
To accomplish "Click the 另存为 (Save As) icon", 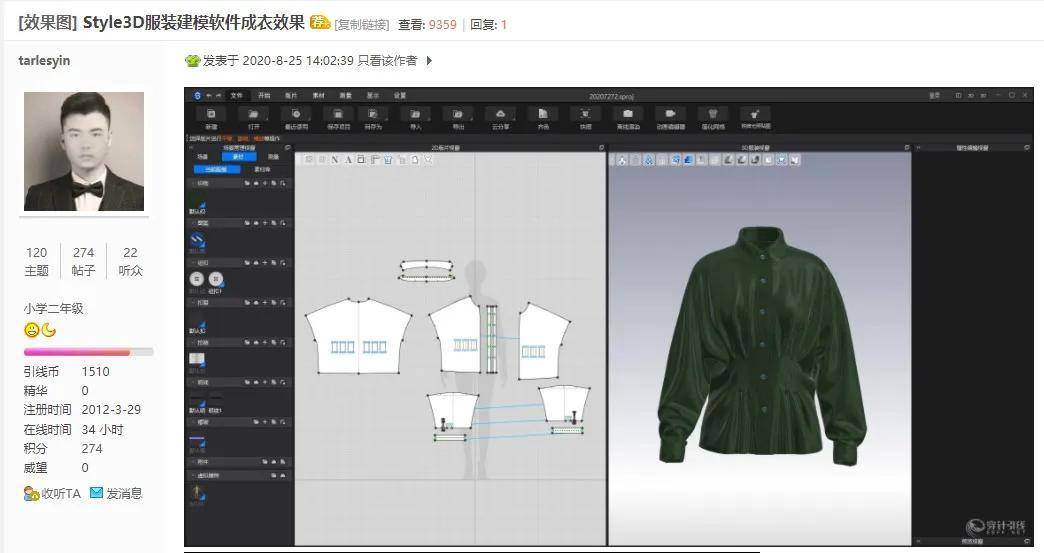I will [x=373, y=114].
